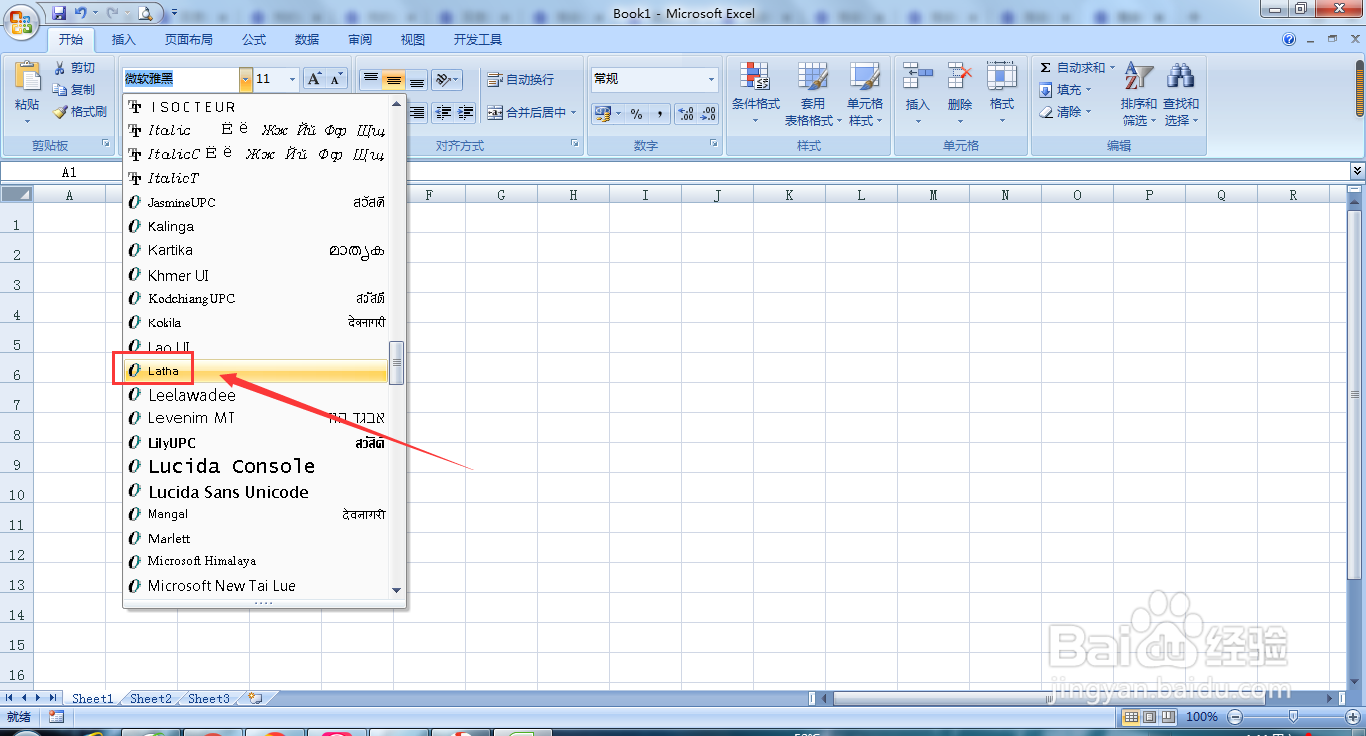Image resolution: width=1366 pixels, height=736 pixels.
Task: Select the Marlett font entry
Action: click(x=256, y=538)
